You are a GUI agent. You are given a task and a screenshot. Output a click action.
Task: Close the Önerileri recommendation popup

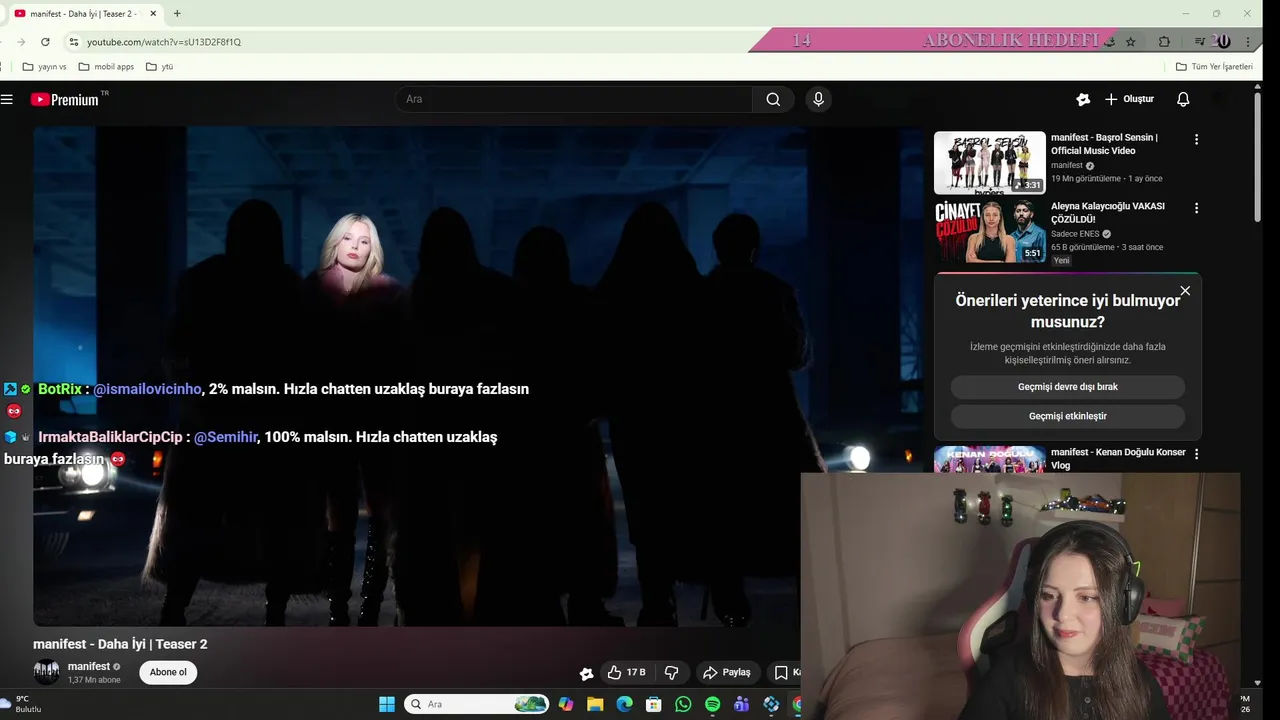pyautogui.click(x=1185, y=291)
